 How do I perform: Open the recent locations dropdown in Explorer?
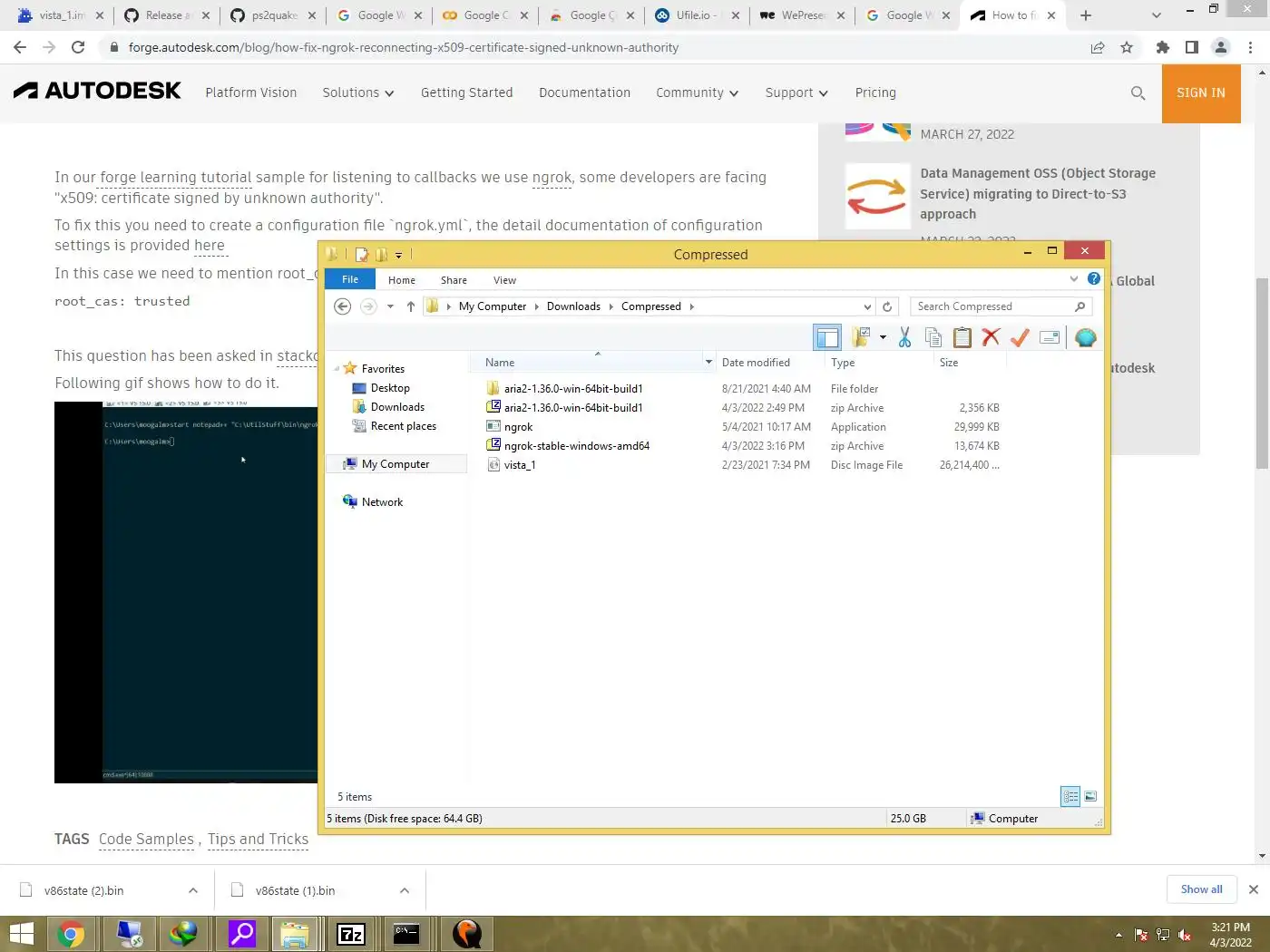[390, 306]
